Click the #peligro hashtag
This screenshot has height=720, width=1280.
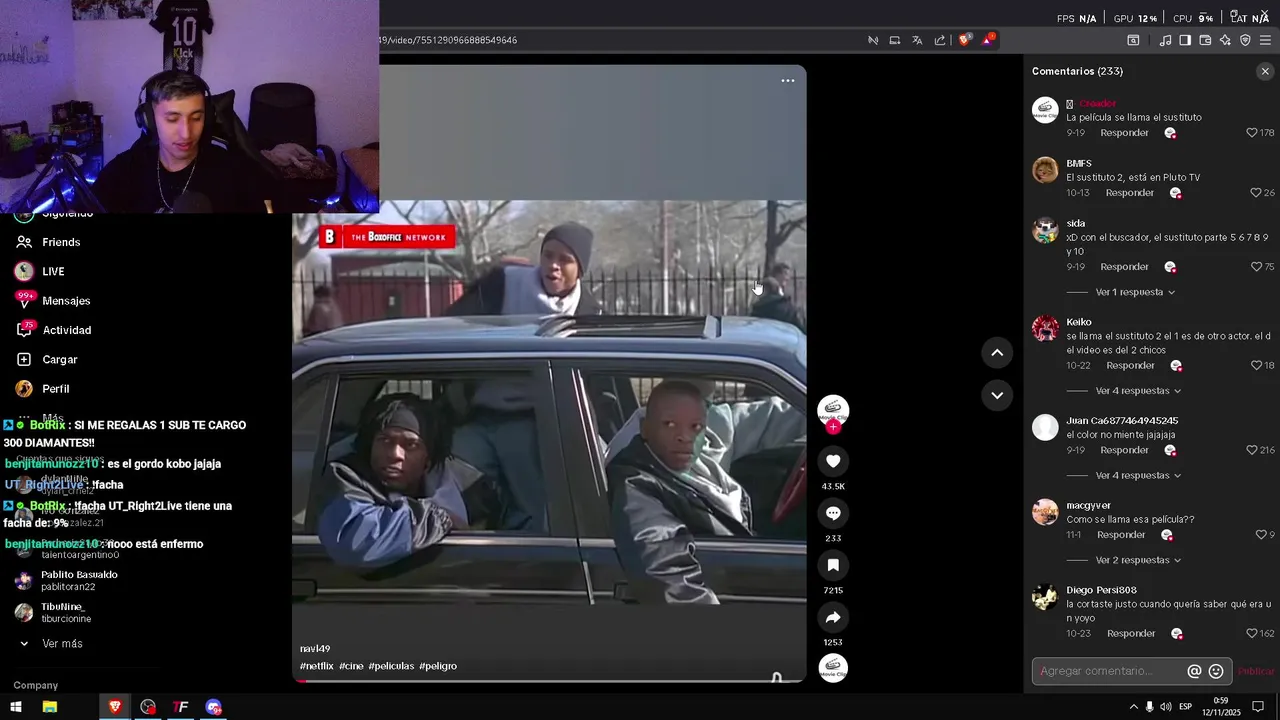click(438, 666)
